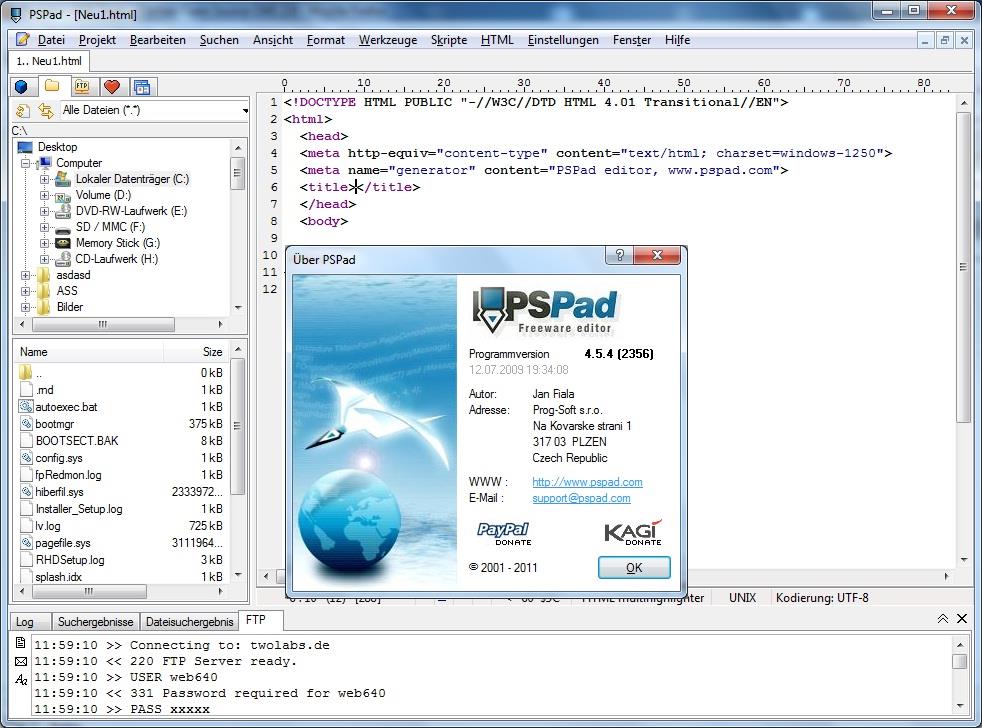Expand the ASS folder node
Screen dimensions: 982x728
(x=26, y=291)
